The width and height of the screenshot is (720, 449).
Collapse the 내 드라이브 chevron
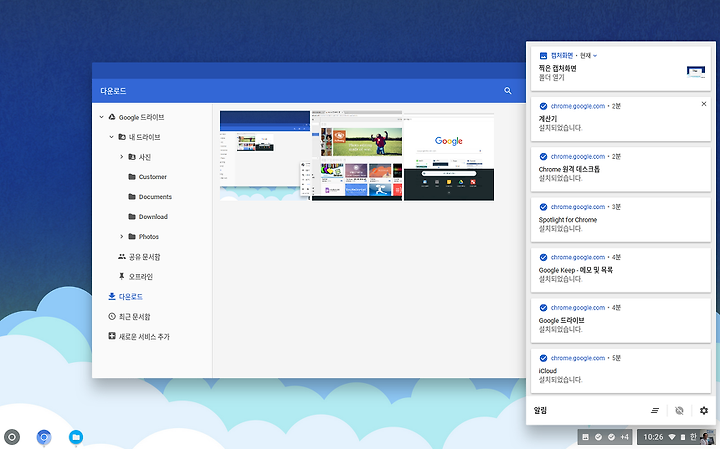[x=112, y=137]
